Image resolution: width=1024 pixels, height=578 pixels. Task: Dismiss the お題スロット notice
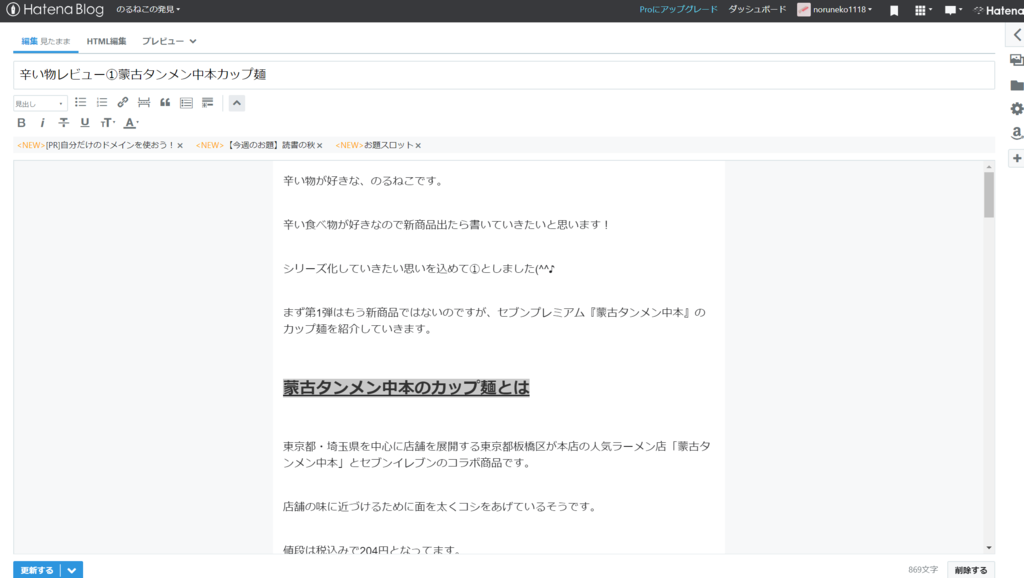click(418, 146)
